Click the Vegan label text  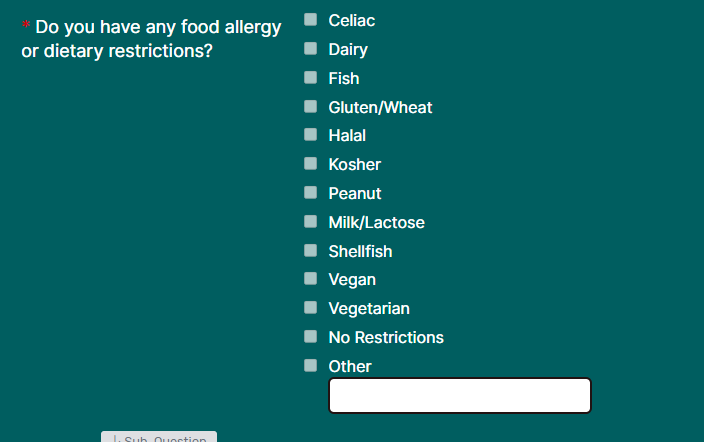coord(352,280)
